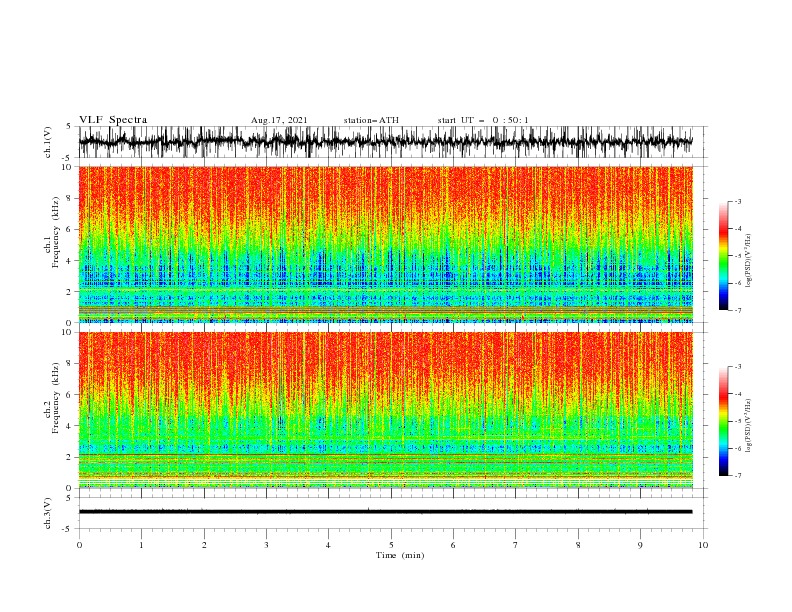792x612 pixels.
Task: Click the ch.2 spectrogram color scale bar
Action: pos(723,421)
